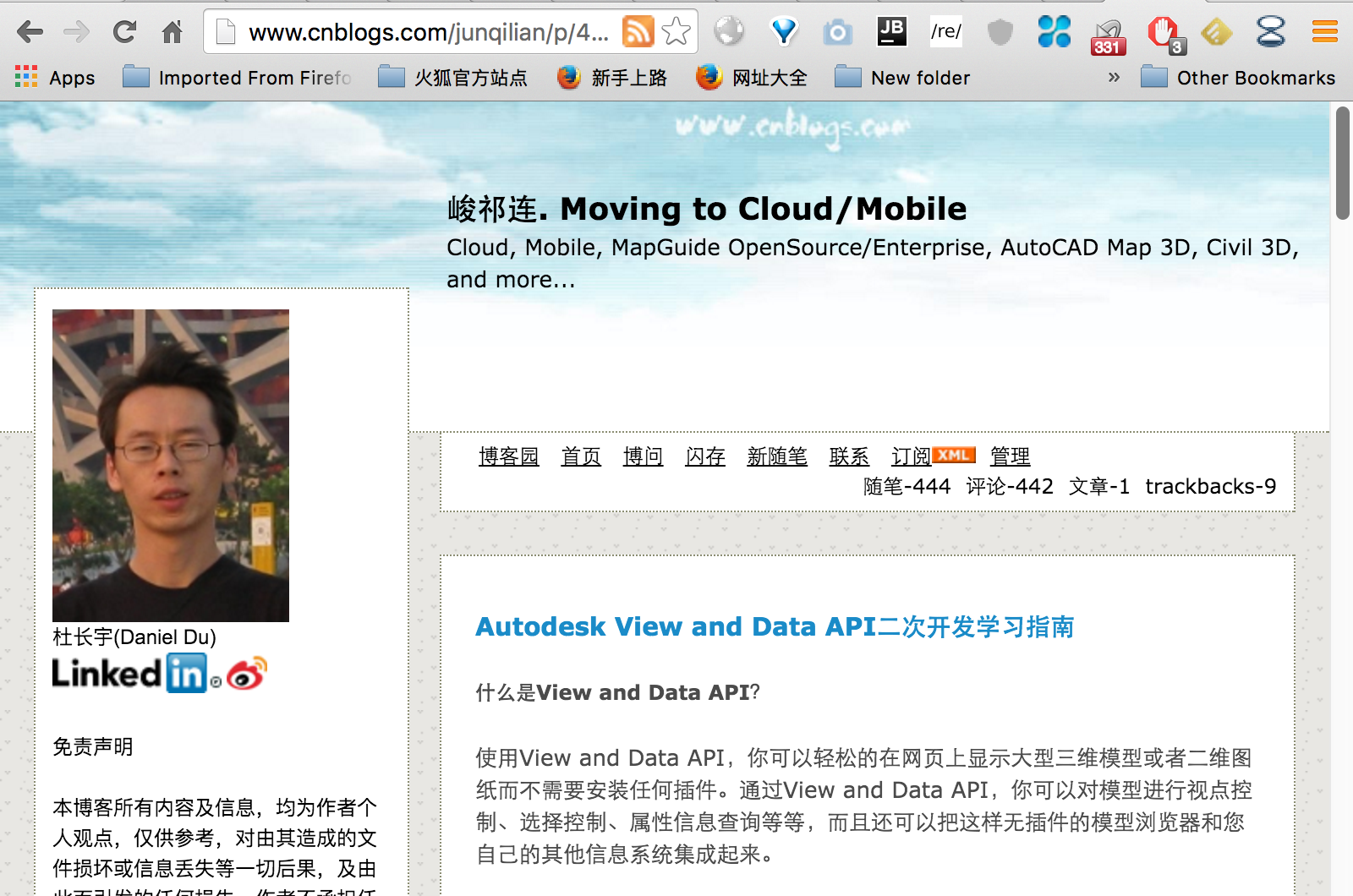This screenshot has width=1353, height=896.
Task: Click the blog title 峻祺连. Moving to Cloud/Mobile
Action: 707,209
